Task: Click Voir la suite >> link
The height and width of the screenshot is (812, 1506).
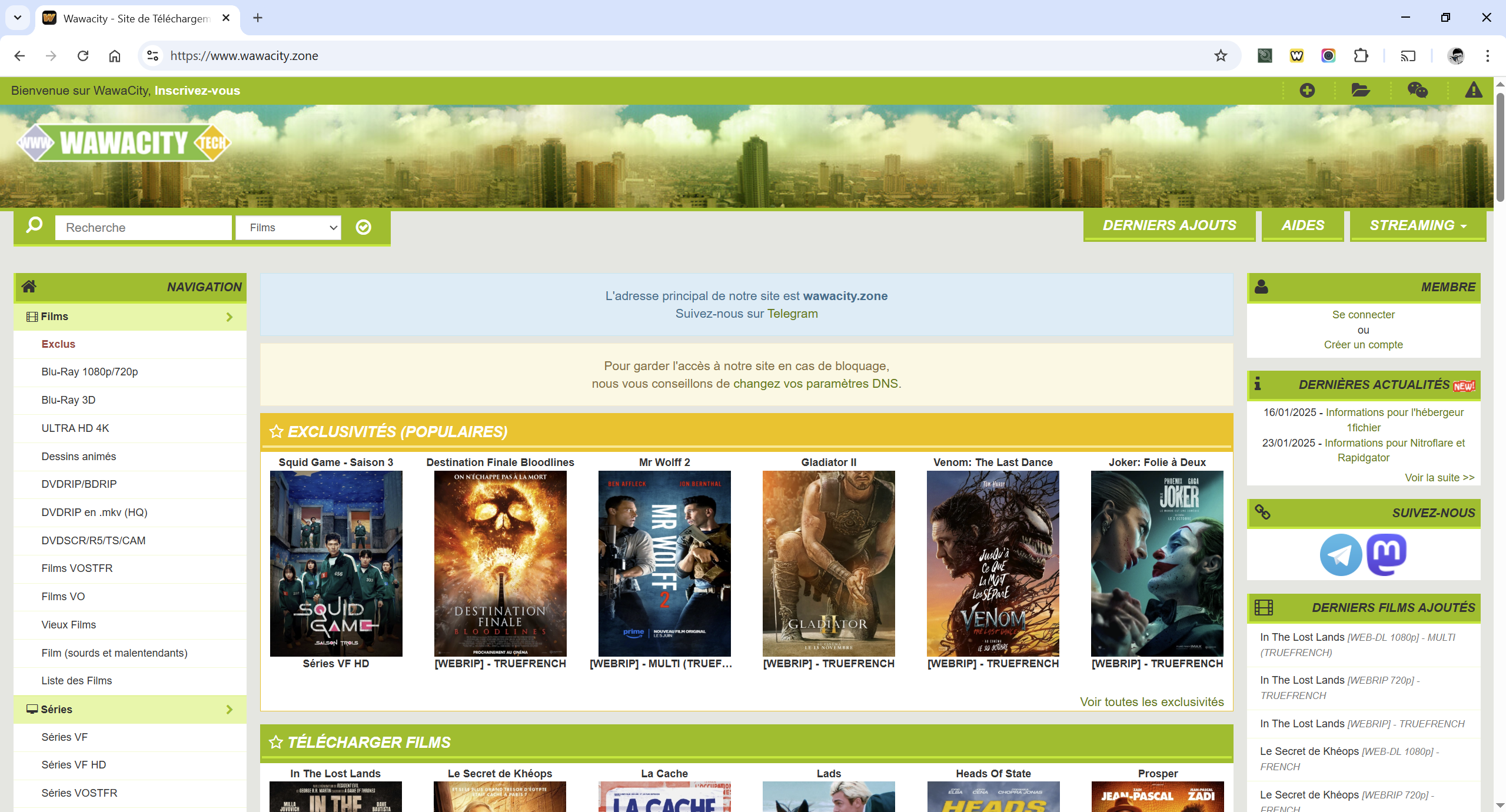Action: [1439, 478]
